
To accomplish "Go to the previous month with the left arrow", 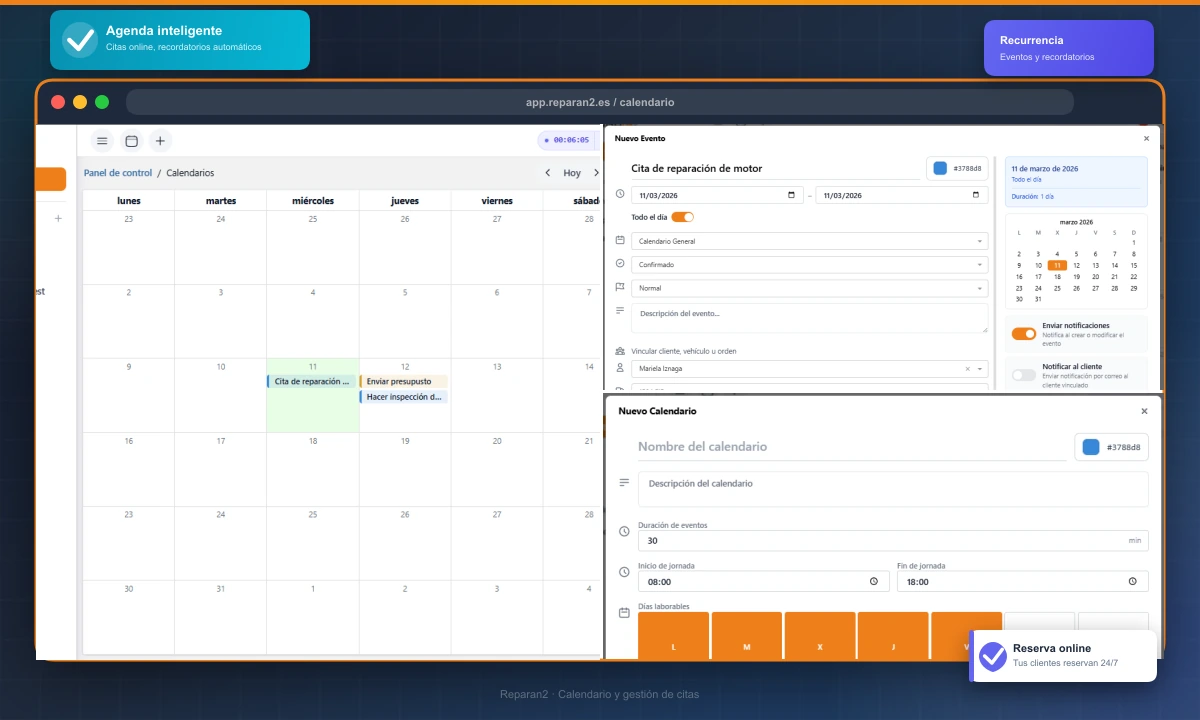I will (547, 173).
